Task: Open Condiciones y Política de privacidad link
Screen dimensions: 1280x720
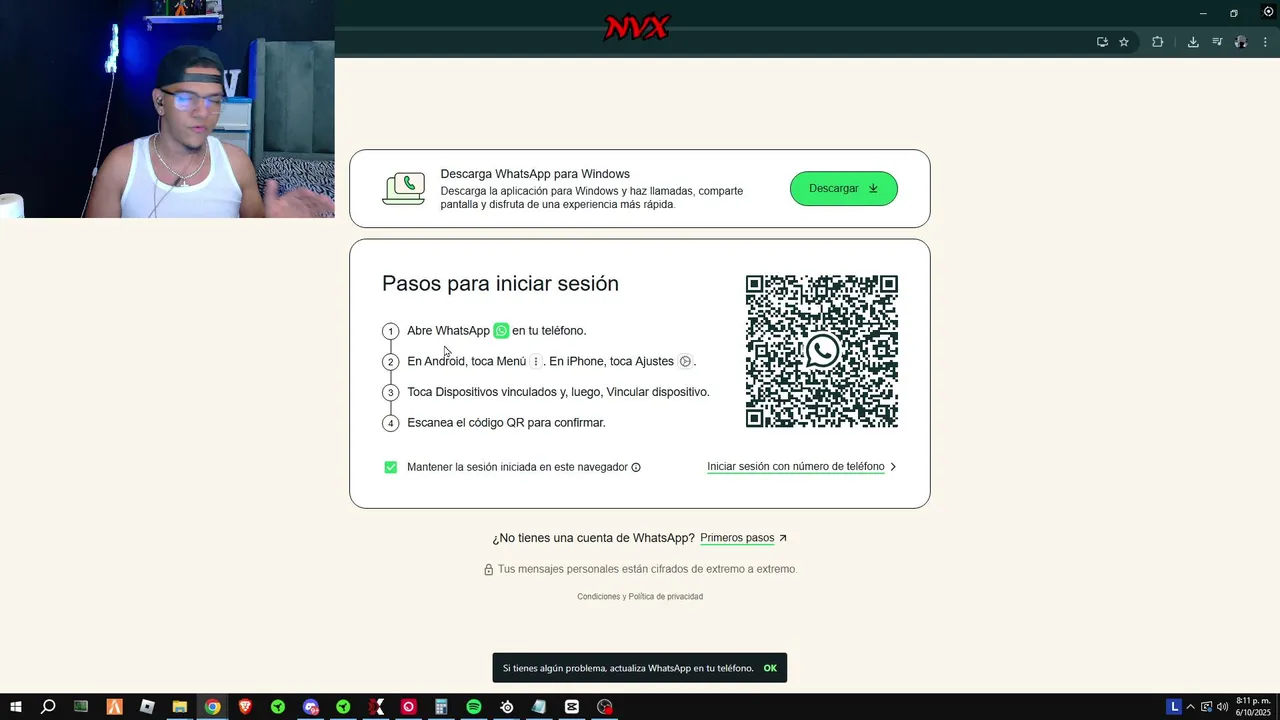Action: (640, 597)
